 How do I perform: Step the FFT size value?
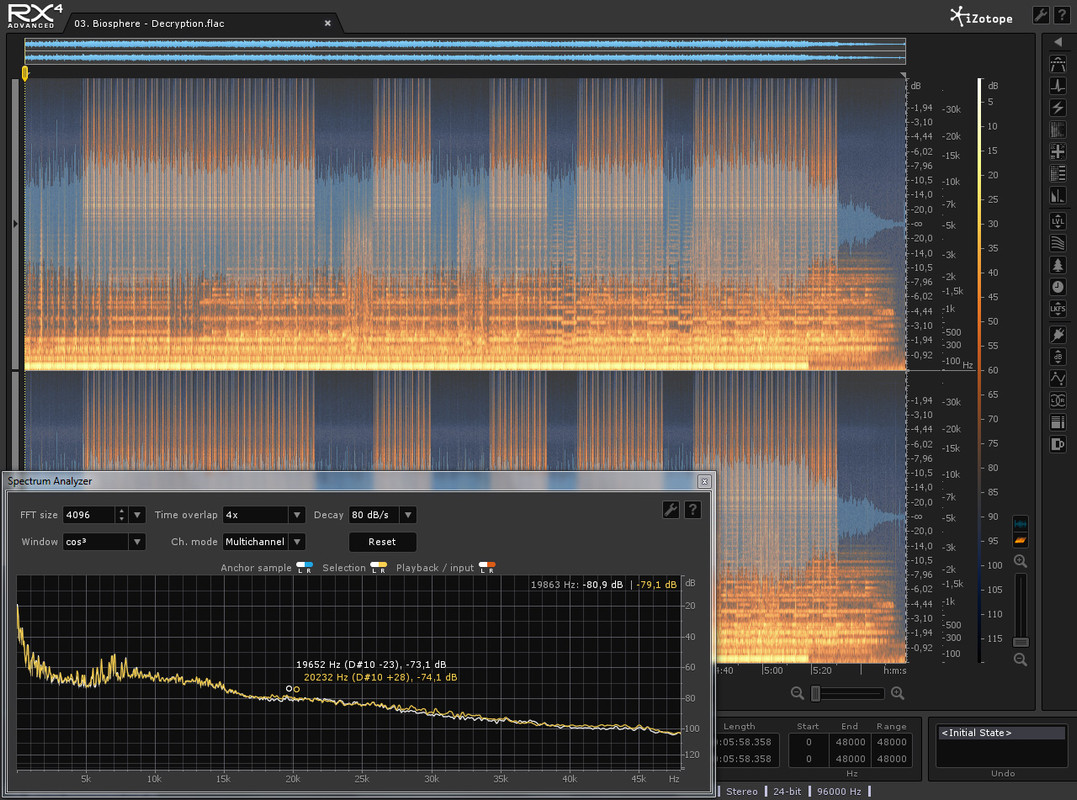(x=122, y=515)
